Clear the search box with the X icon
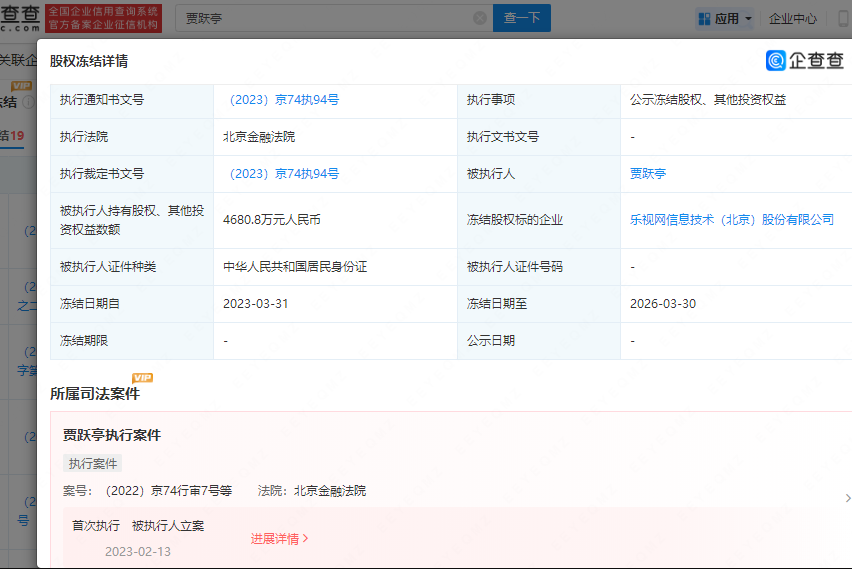Viewport: 852px width, 569px height. pyautogui.click(x=479, y=18)
